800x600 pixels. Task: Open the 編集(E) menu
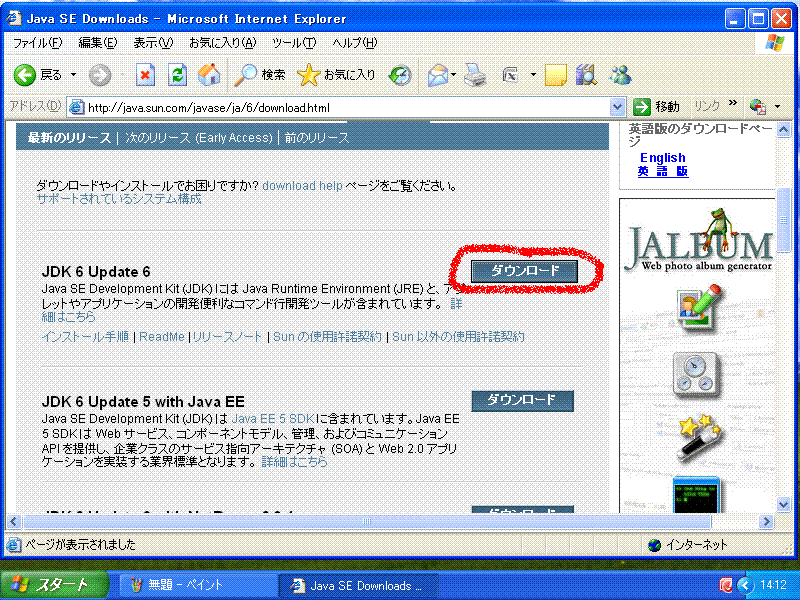98,43
